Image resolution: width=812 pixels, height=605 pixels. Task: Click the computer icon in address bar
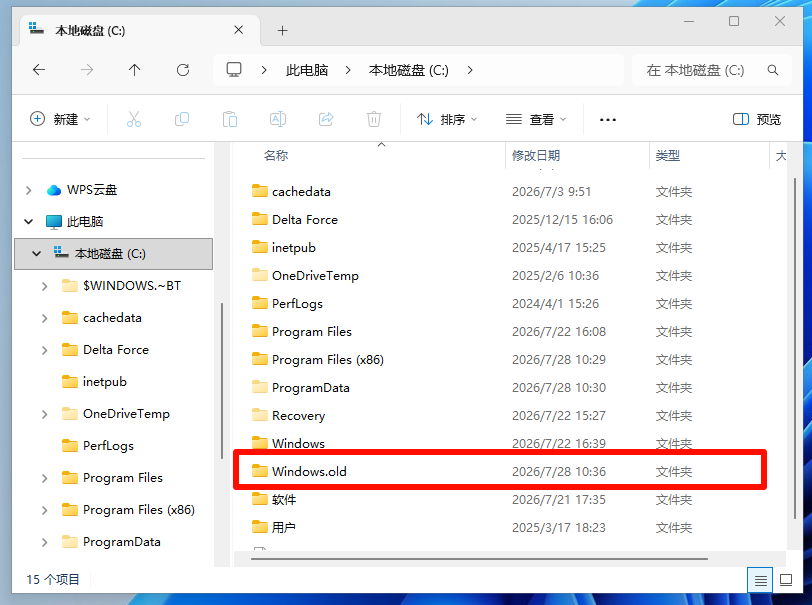coord(234,69)
